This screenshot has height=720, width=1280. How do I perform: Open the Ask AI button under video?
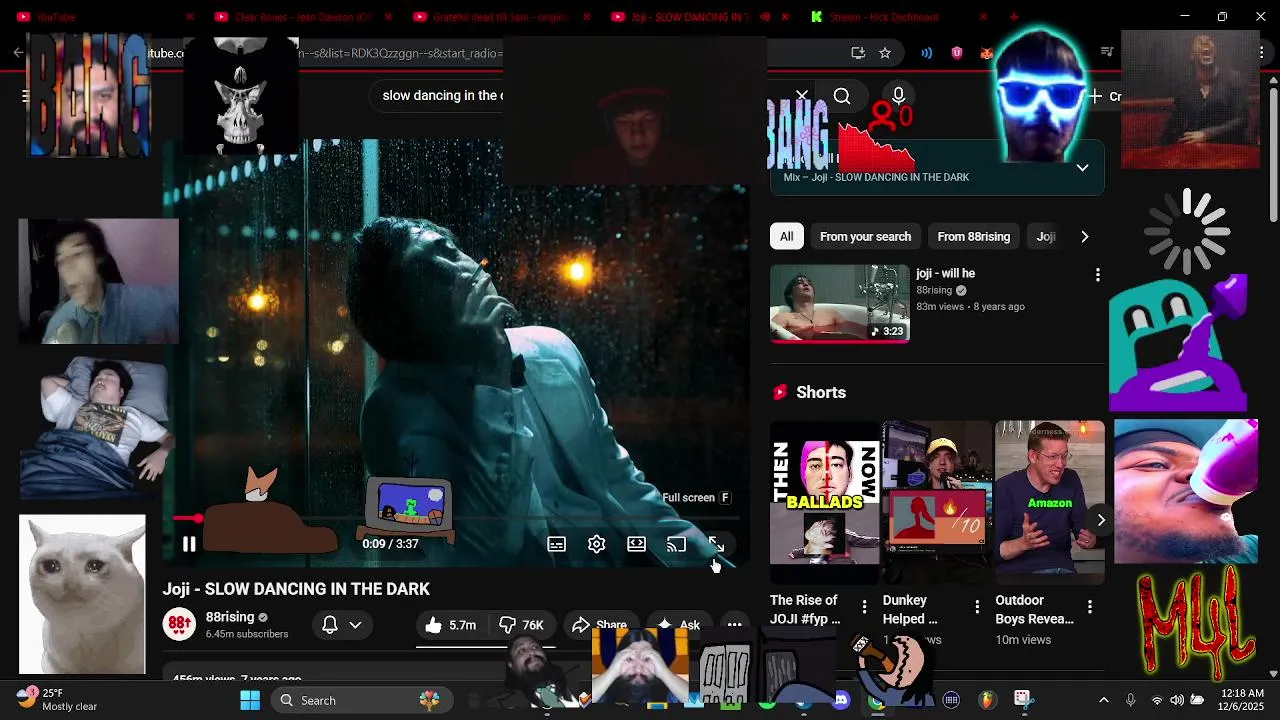click(x=678, y=625)
